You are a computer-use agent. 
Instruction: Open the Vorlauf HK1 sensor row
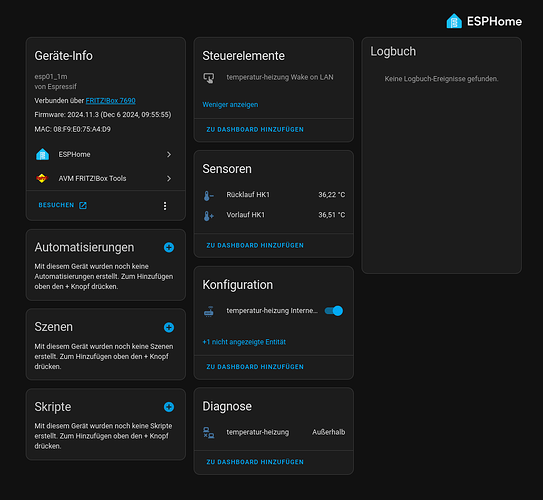[x=274, y=215]
